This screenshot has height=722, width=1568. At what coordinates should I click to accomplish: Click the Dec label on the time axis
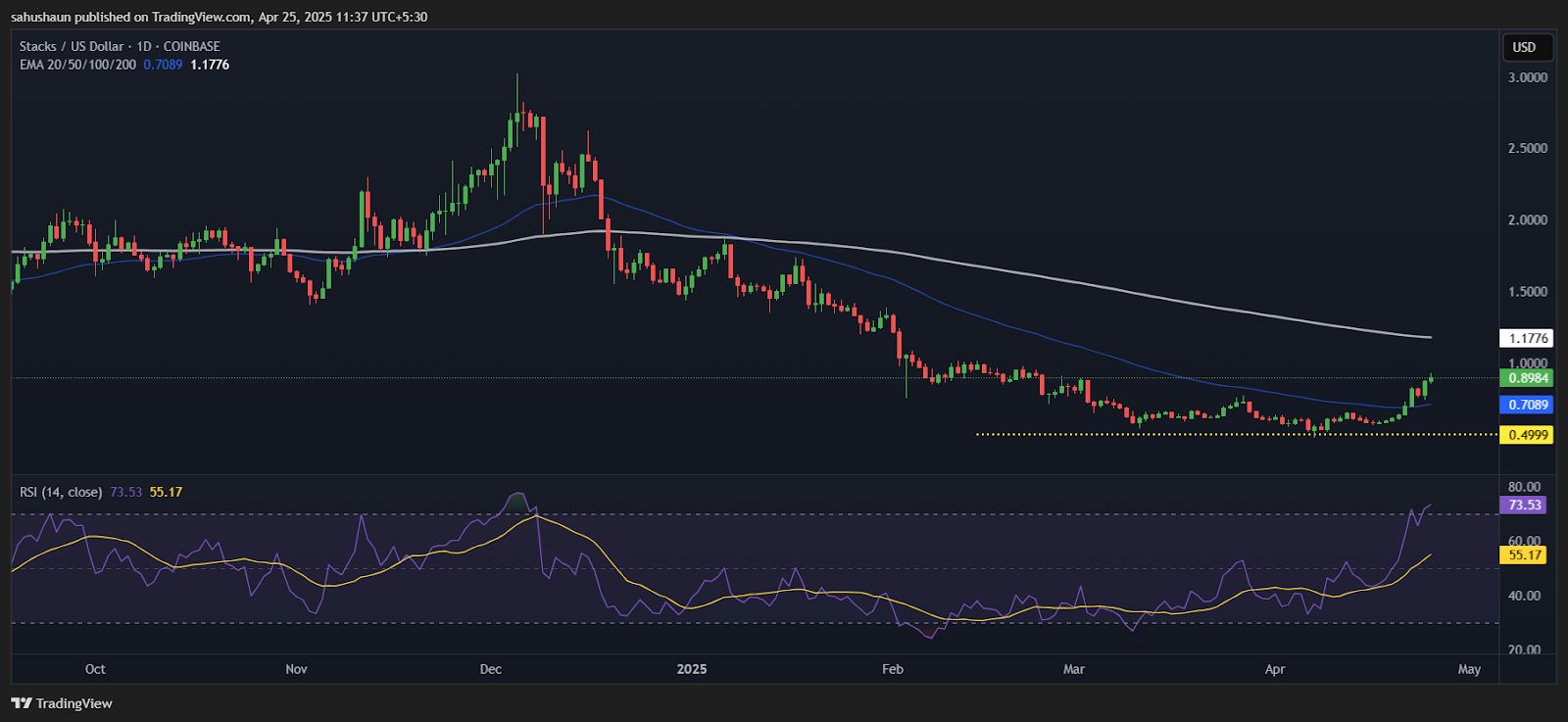tap(491, 670)
